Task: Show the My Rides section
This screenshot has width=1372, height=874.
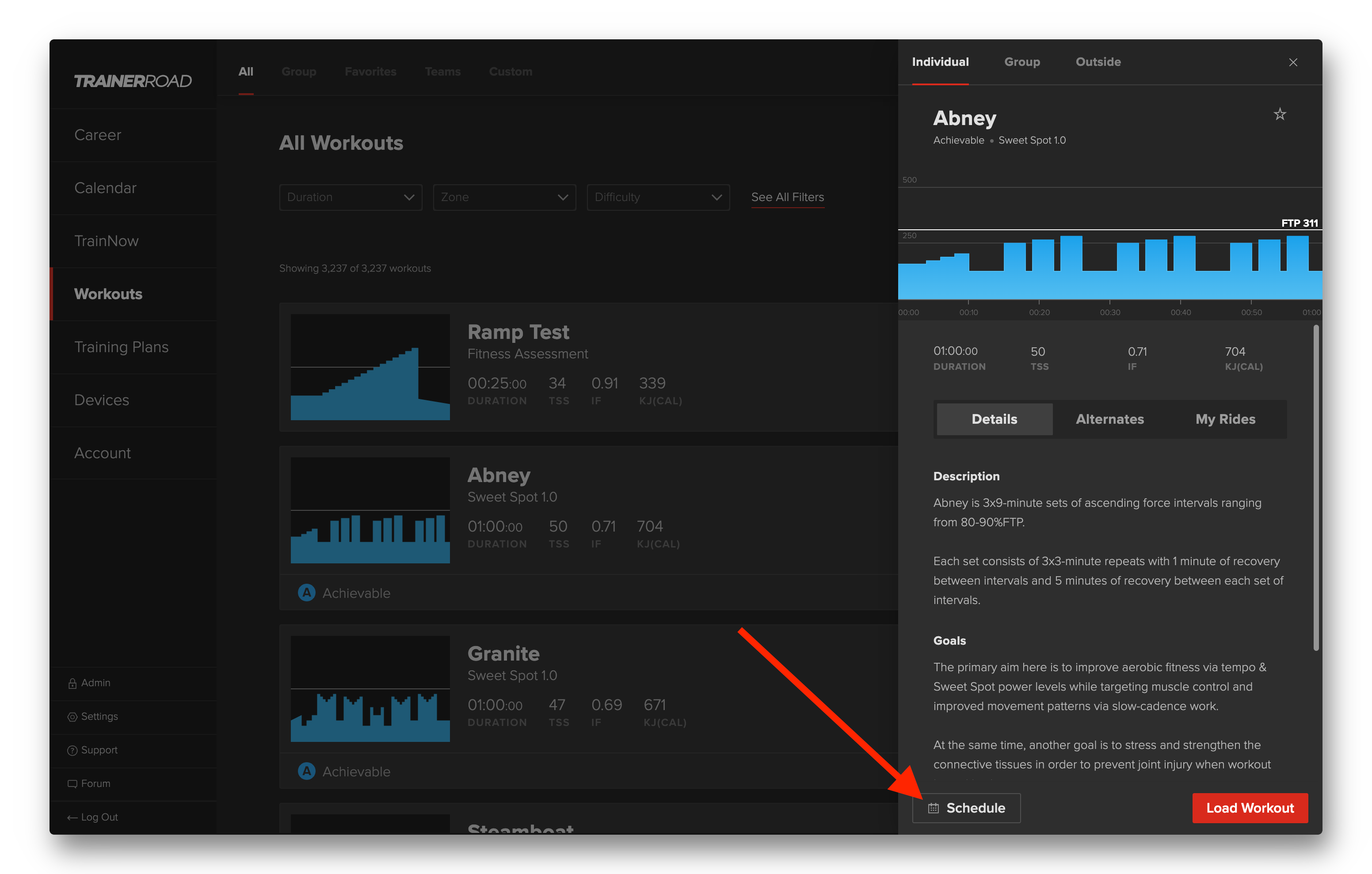Action: coord(1225,419)
